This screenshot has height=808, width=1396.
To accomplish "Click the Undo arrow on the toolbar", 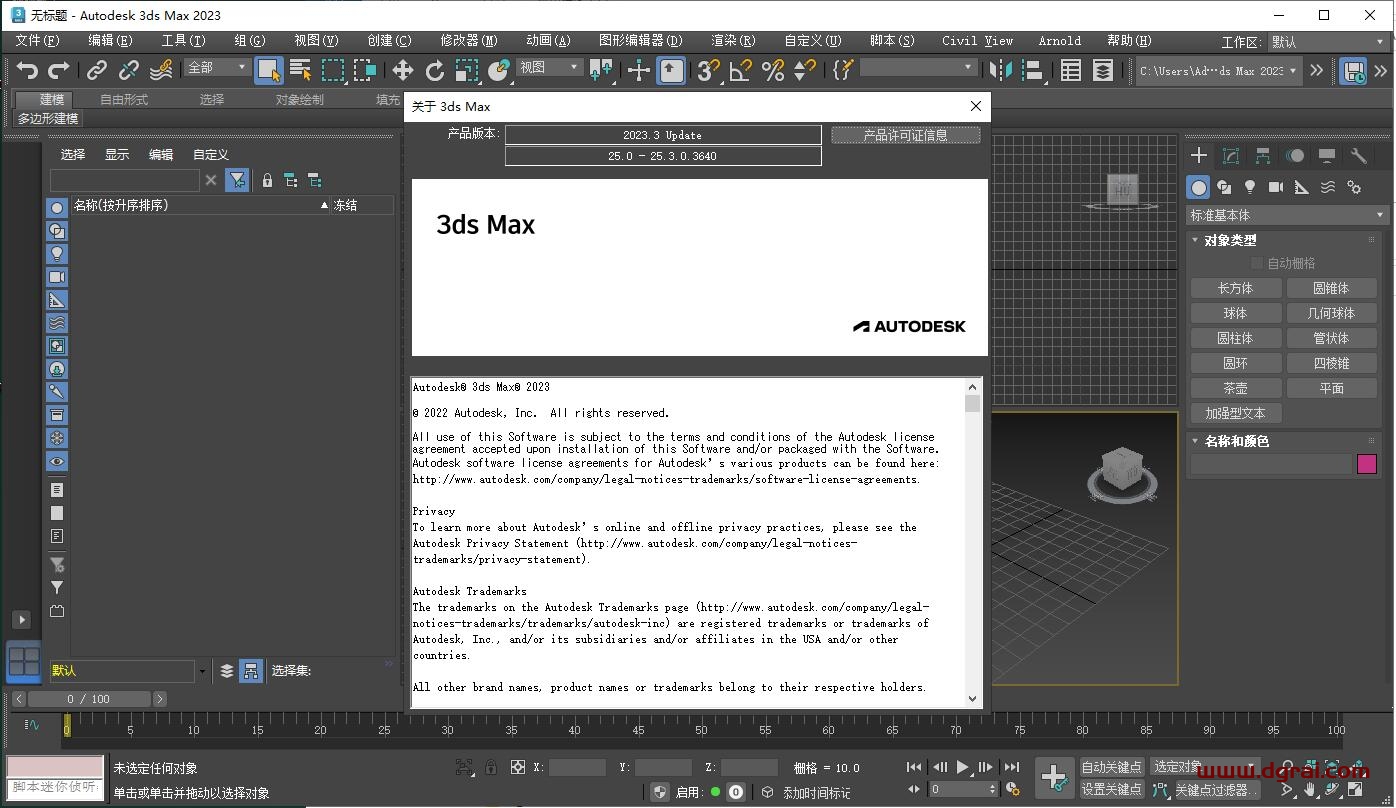I will coord(27,70).
